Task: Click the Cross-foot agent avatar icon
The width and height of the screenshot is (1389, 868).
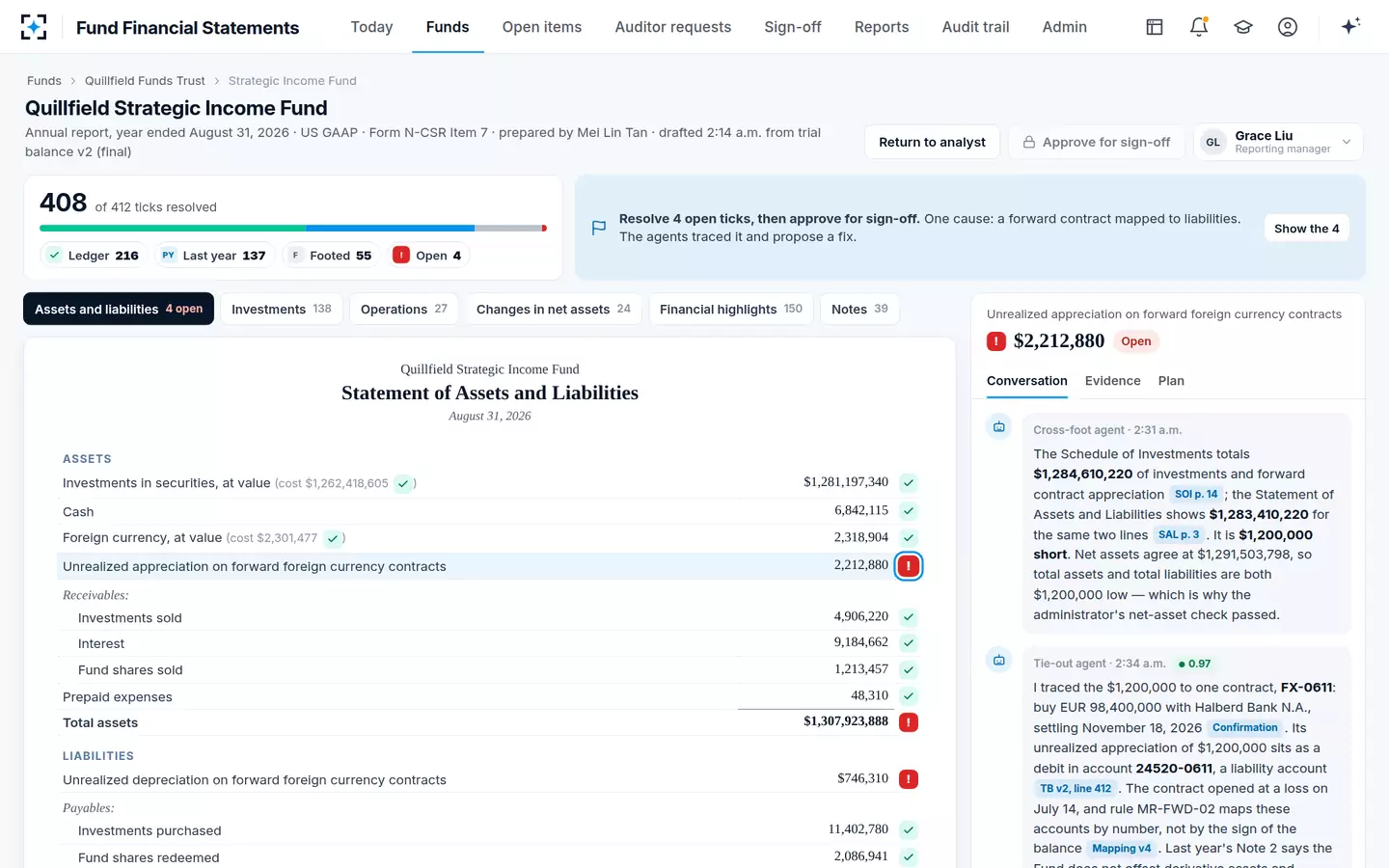Action: [999, 427]
